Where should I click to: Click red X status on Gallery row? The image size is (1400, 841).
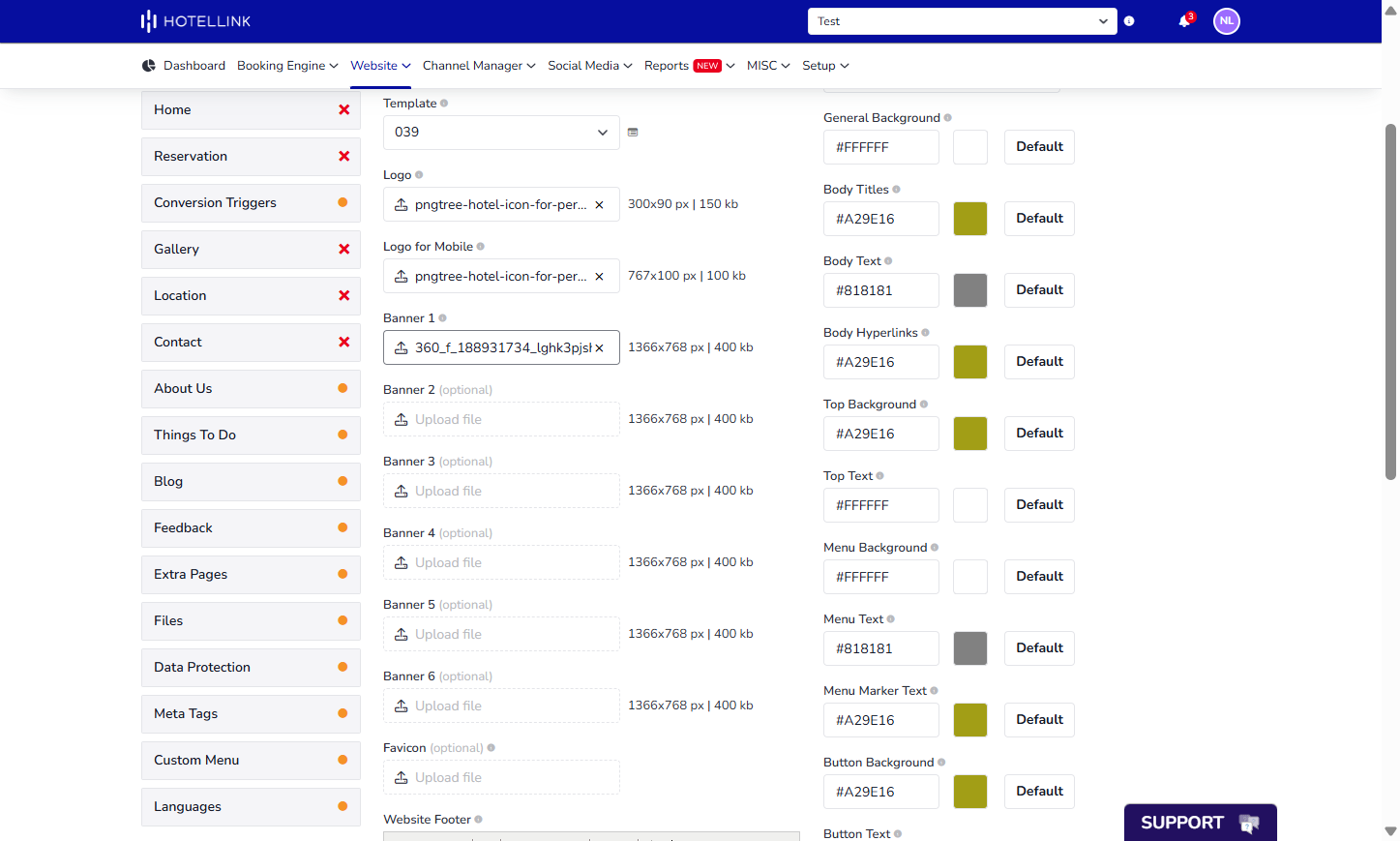pos(343,250)
